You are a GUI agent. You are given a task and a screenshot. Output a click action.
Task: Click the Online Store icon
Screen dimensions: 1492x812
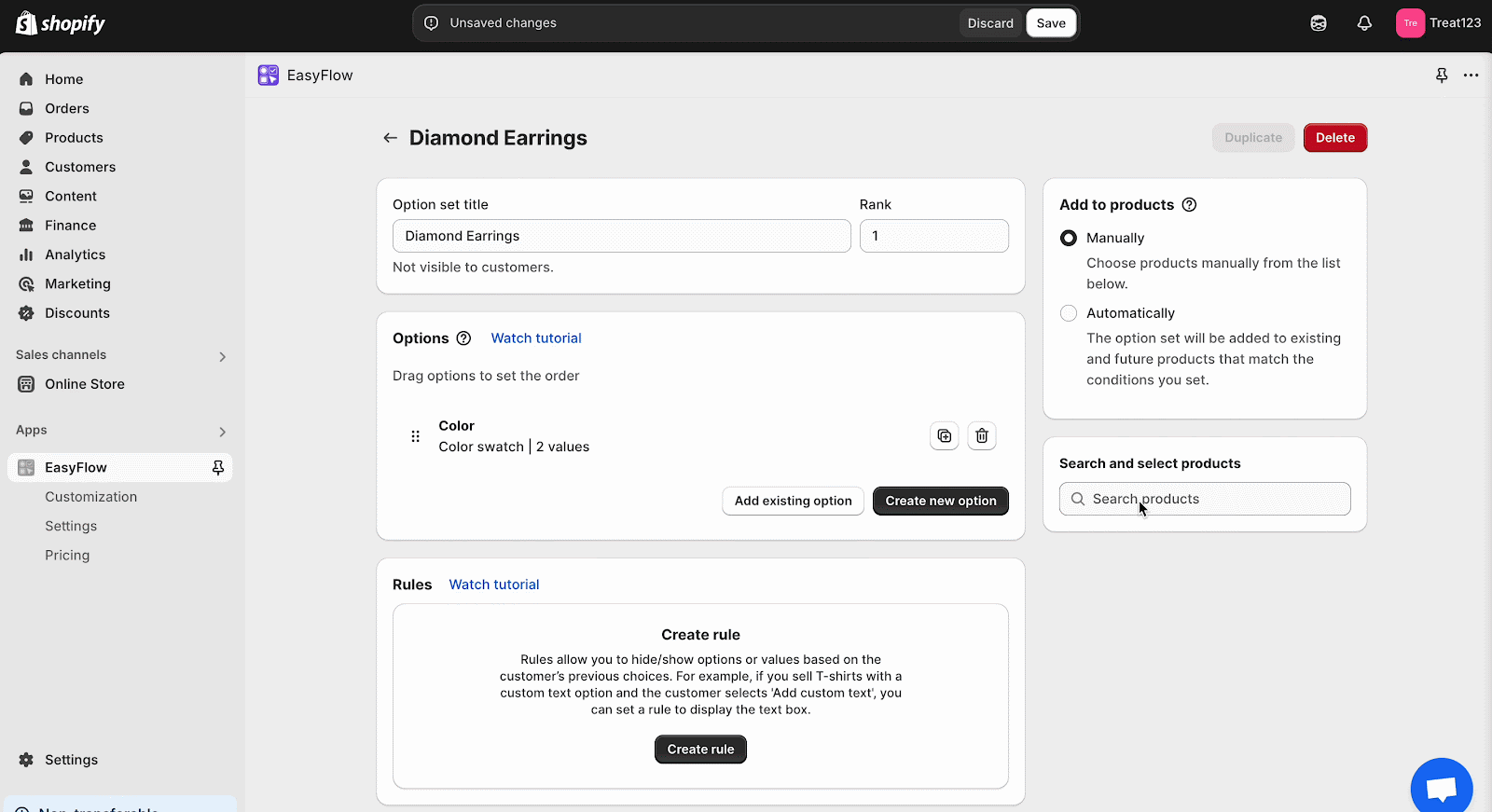coord(26,384)
